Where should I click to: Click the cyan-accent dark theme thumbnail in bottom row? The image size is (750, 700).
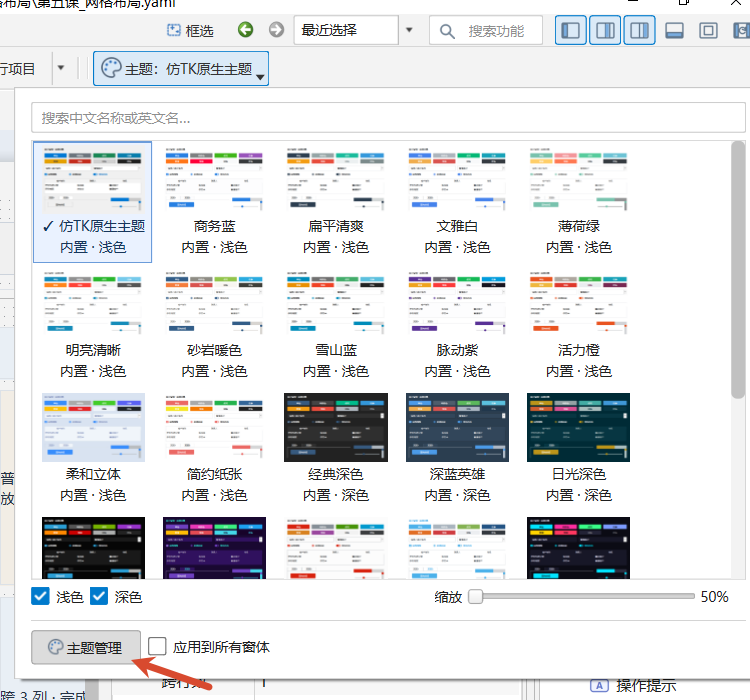click(x=578, y=548)
